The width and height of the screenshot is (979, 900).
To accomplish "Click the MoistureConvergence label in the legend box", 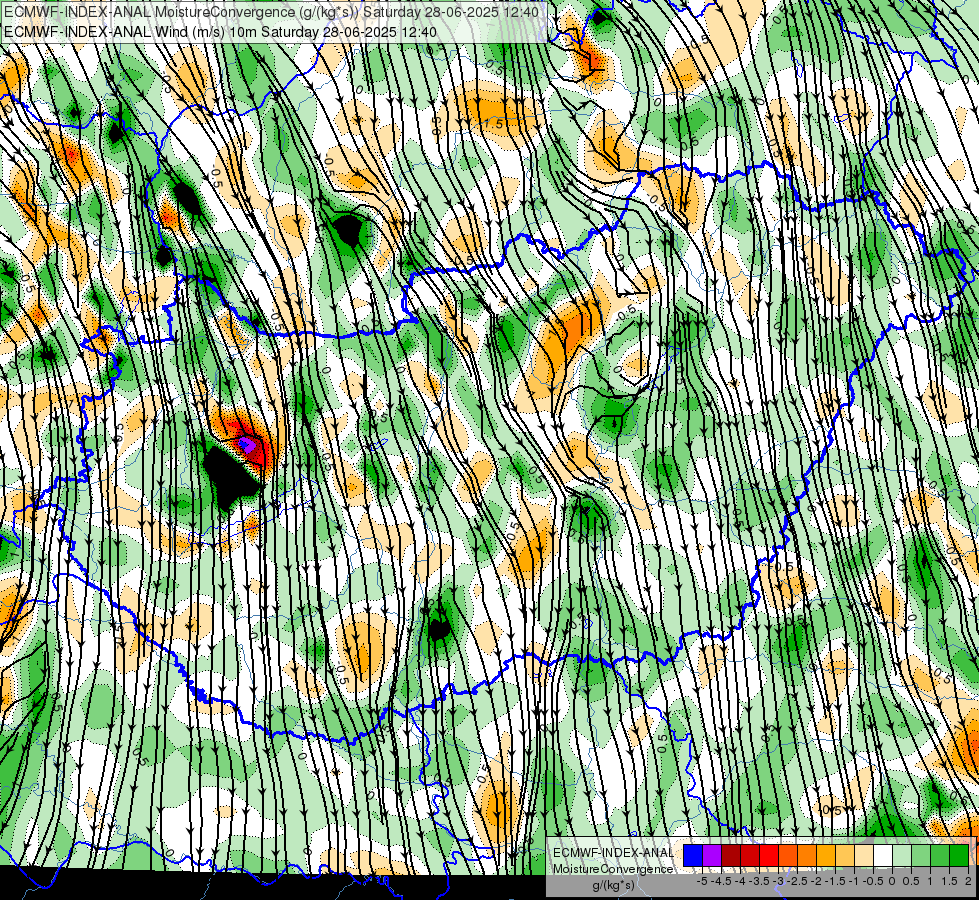I will point(613,869).
